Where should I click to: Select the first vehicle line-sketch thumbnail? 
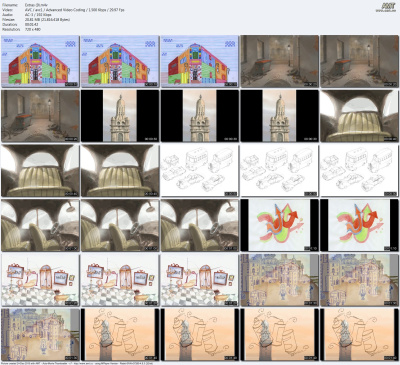click(200, 170)
